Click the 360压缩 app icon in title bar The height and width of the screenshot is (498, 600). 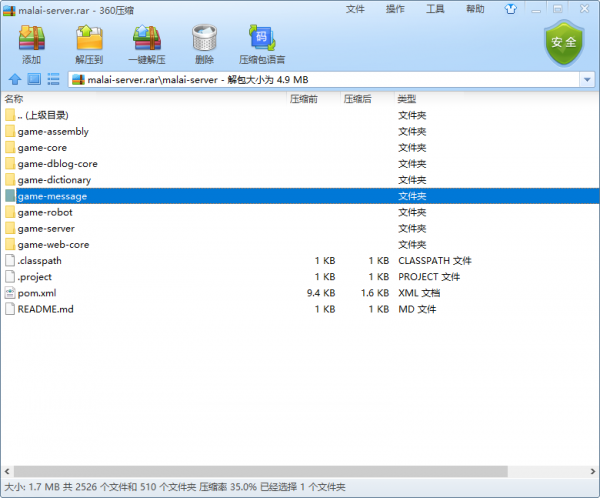[x=9, y=10]
